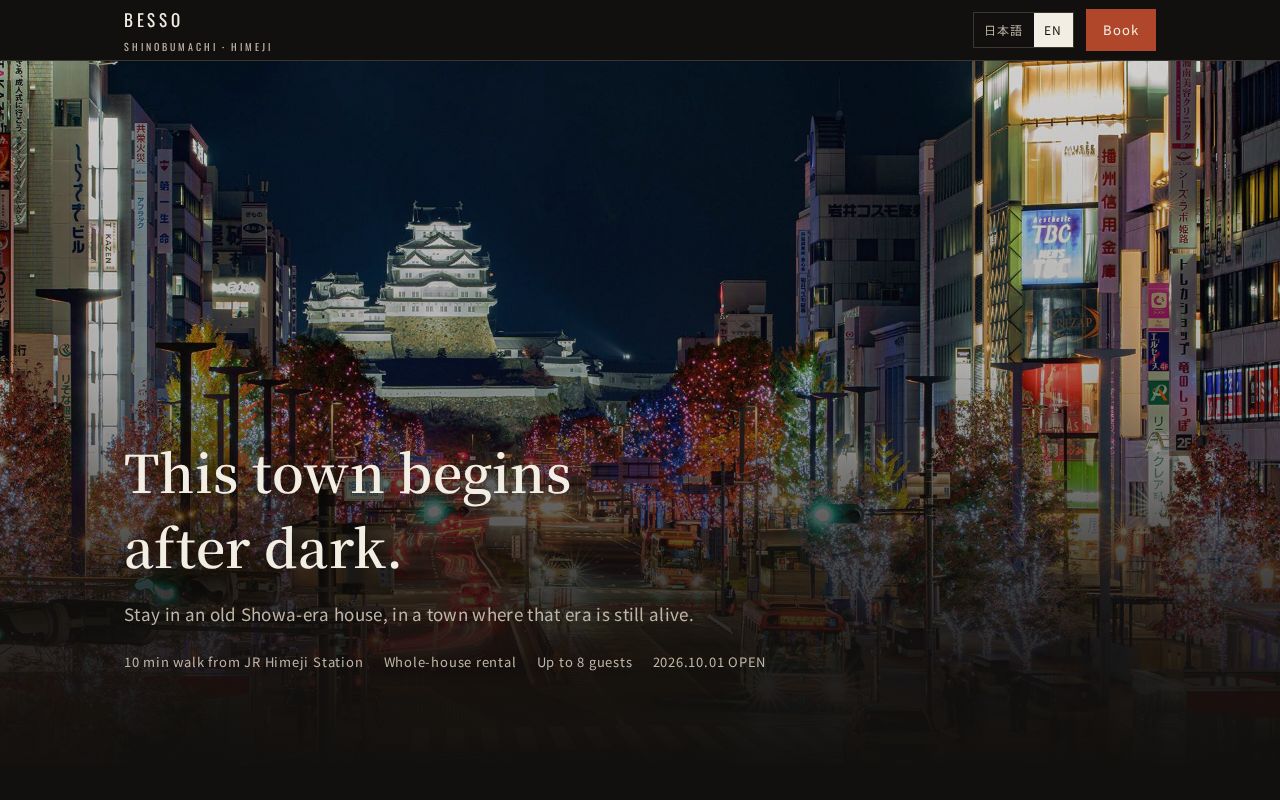The width and height of the screenshot is (1280, 800).
Task: Open booking with the Book button
Action: click(1121, 30)
